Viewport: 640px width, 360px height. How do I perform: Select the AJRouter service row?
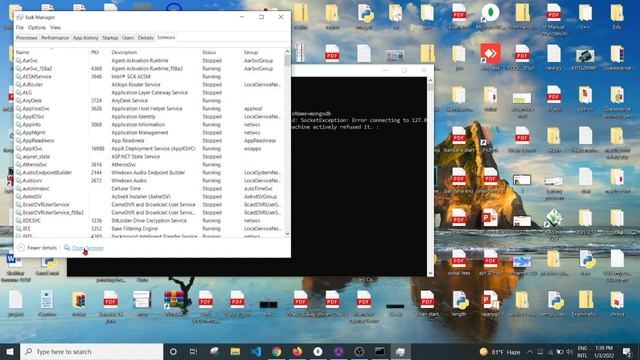click(149, 84)
